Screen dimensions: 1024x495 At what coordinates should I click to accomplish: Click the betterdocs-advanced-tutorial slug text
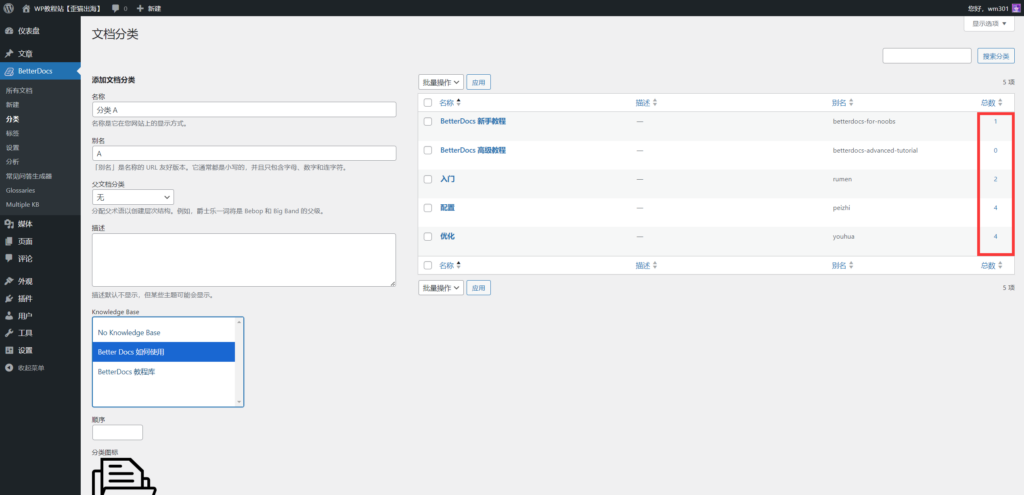pyautogui.click(x=875, y=150)
